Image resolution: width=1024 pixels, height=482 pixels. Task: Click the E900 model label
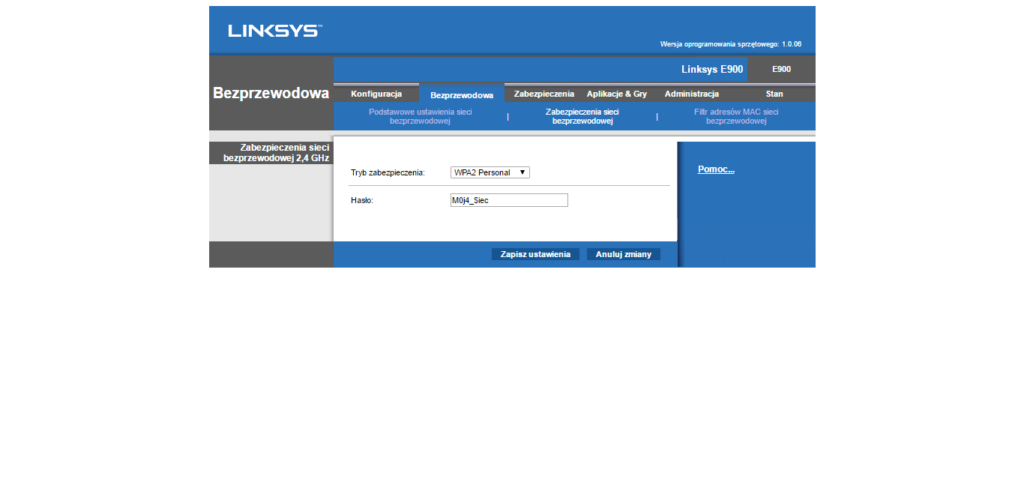pyautogui.click(x=781, y=69)
